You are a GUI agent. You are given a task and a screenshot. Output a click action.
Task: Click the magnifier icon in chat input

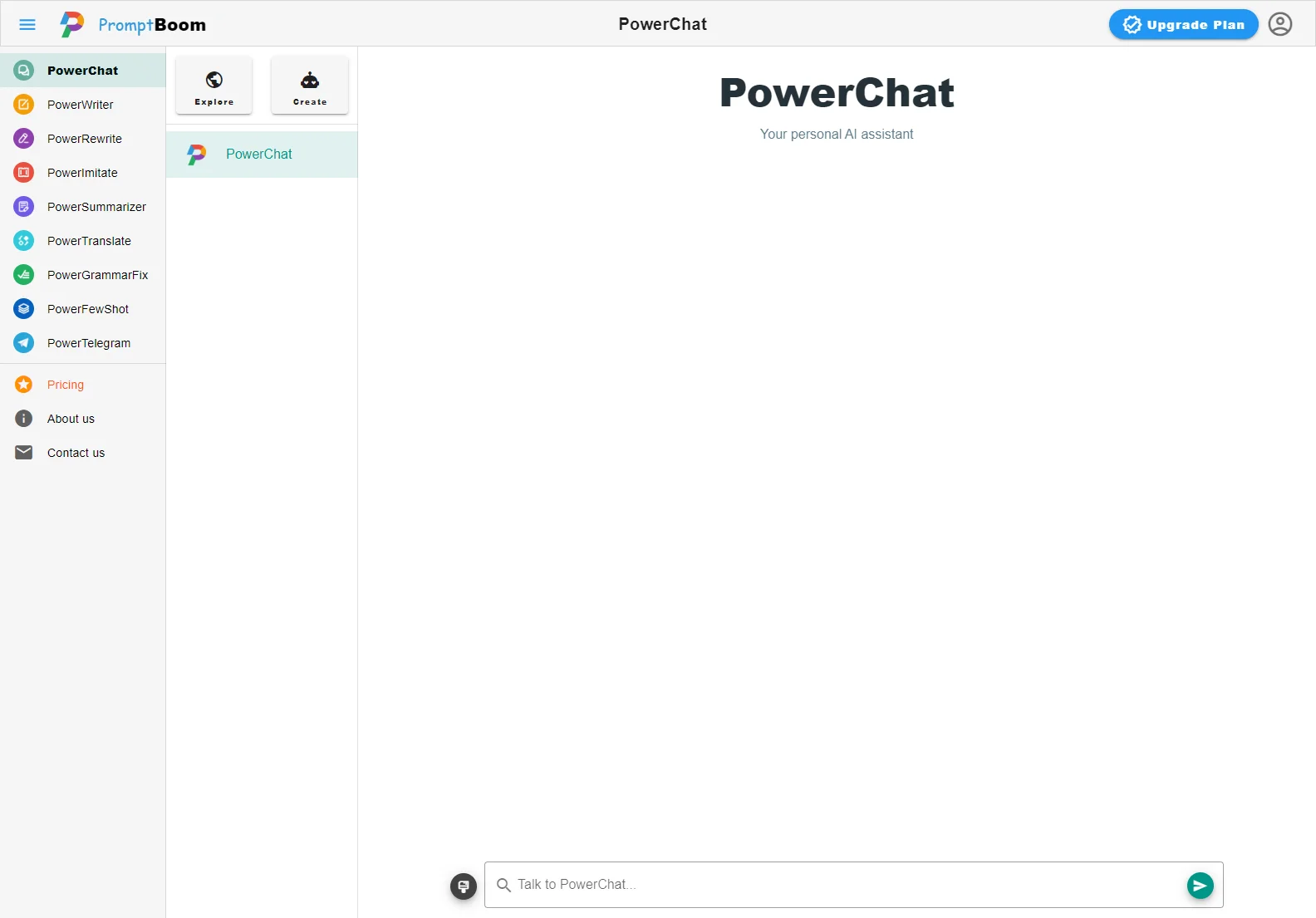[x=503, y=886]
